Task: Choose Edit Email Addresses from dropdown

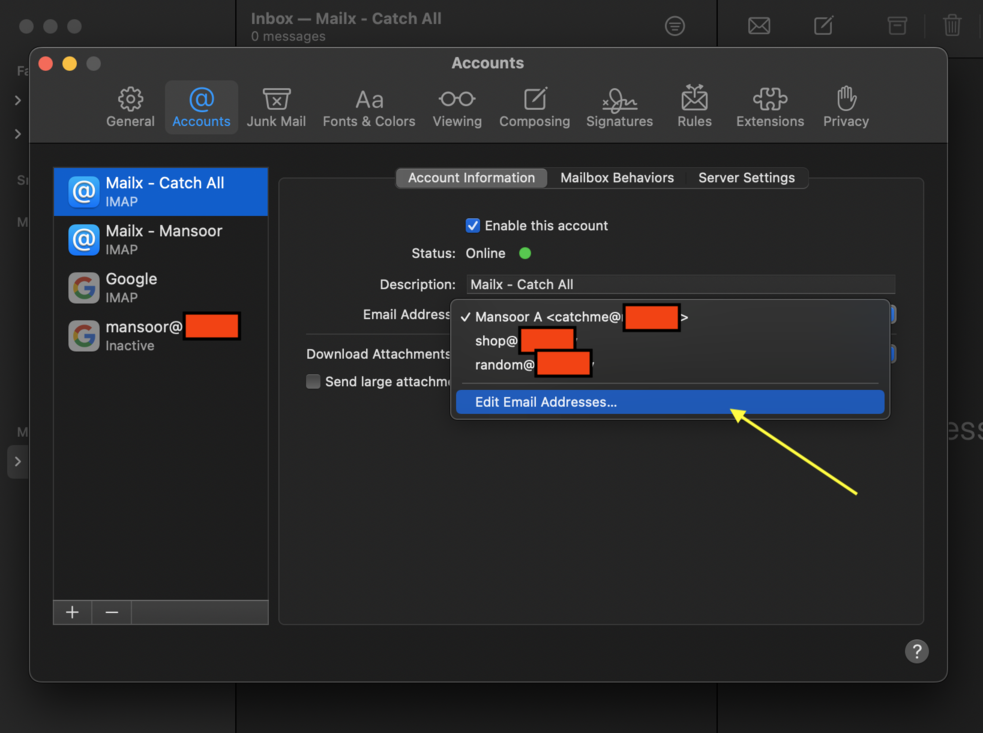Action: pos(546,402)
